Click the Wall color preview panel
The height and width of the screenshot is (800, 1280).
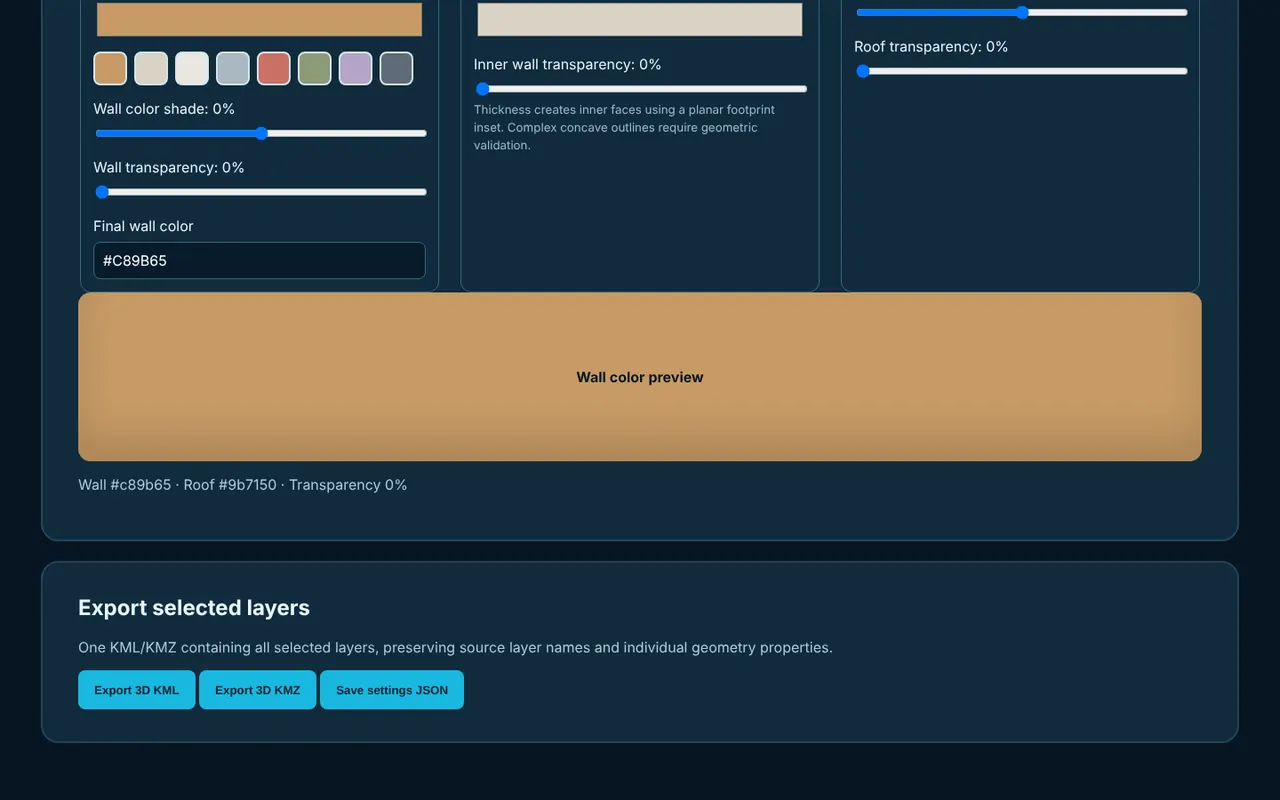[640, 377]
